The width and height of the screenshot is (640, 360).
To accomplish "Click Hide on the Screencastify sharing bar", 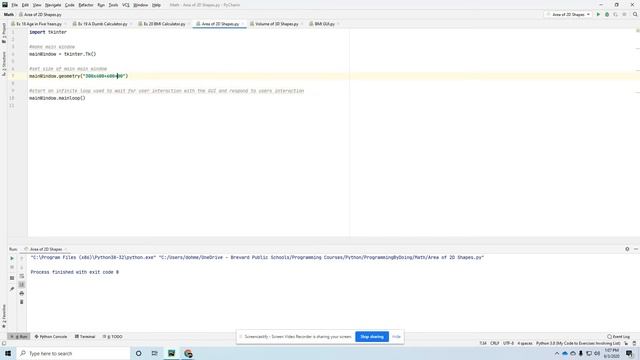I will [396, 337].
